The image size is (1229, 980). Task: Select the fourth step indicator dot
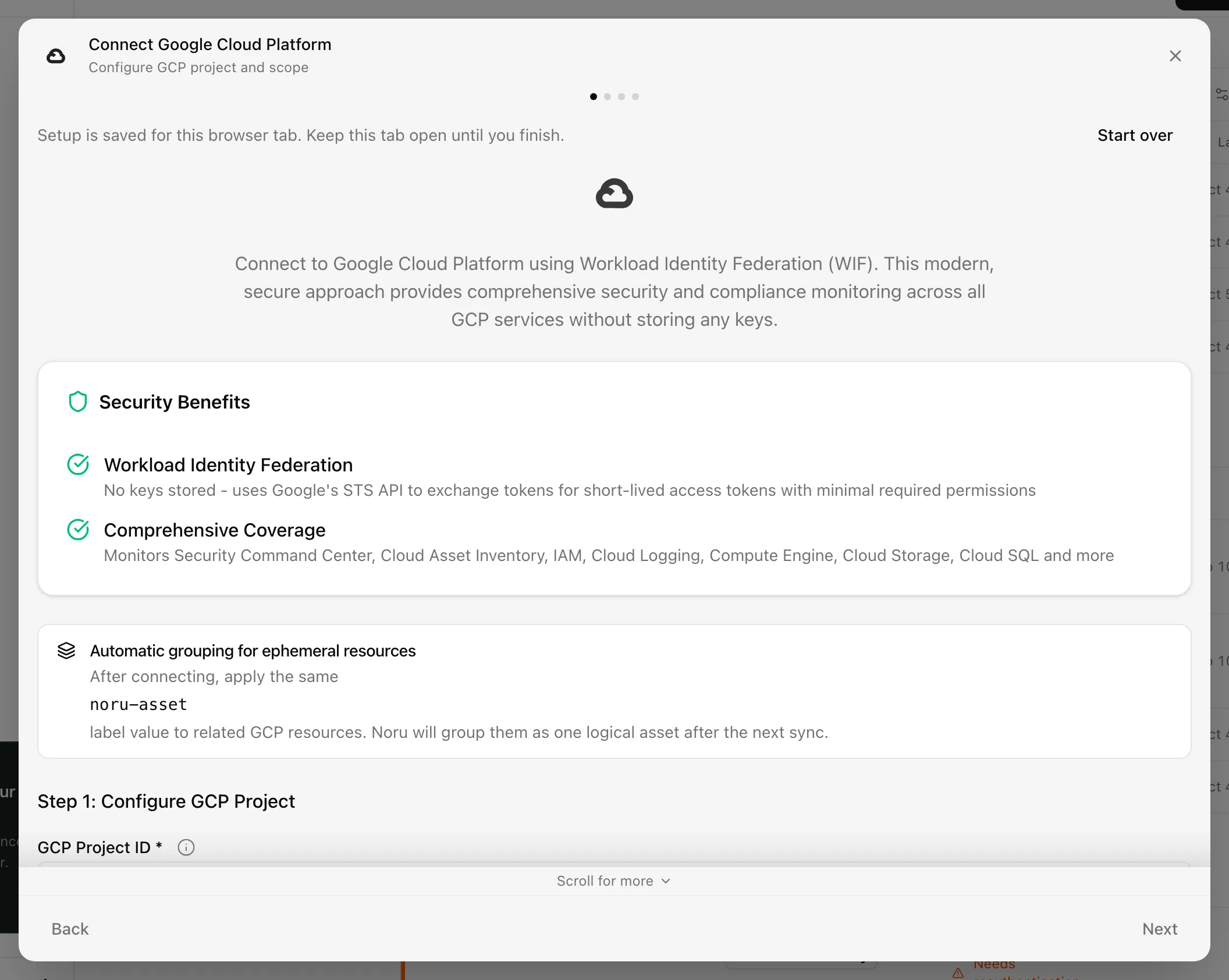(635, 97)
